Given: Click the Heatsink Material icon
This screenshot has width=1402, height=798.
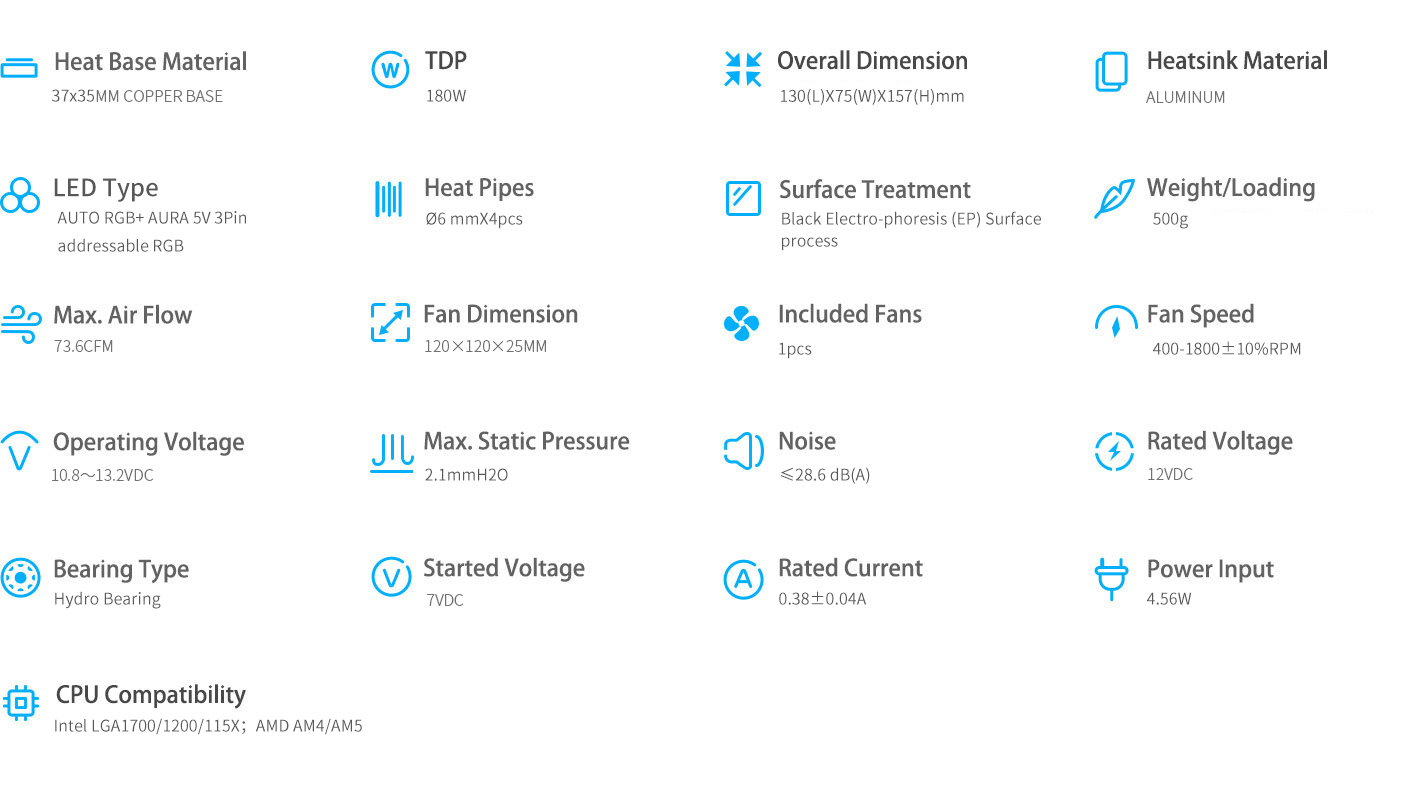Looking at the screenshot, I should tap(1111, 72).
